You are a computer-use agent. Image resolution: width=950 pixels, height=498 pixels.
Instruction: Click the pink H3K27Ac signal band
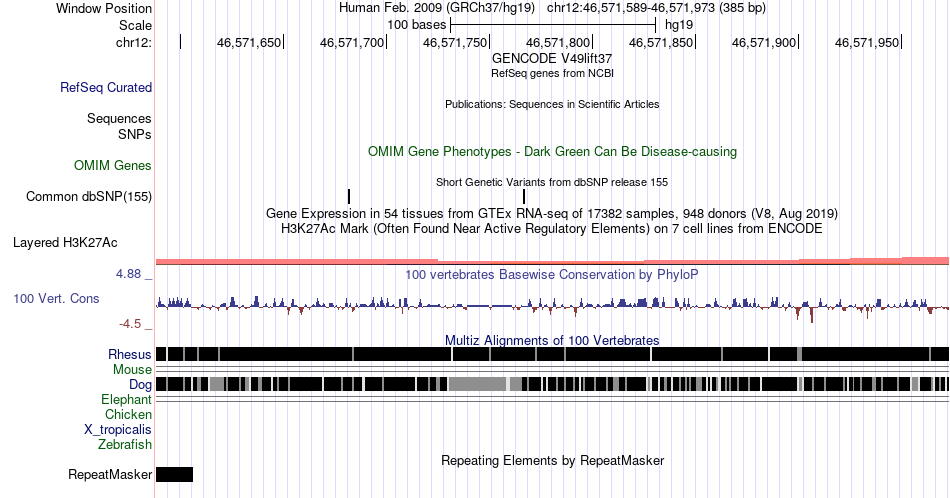552,262
